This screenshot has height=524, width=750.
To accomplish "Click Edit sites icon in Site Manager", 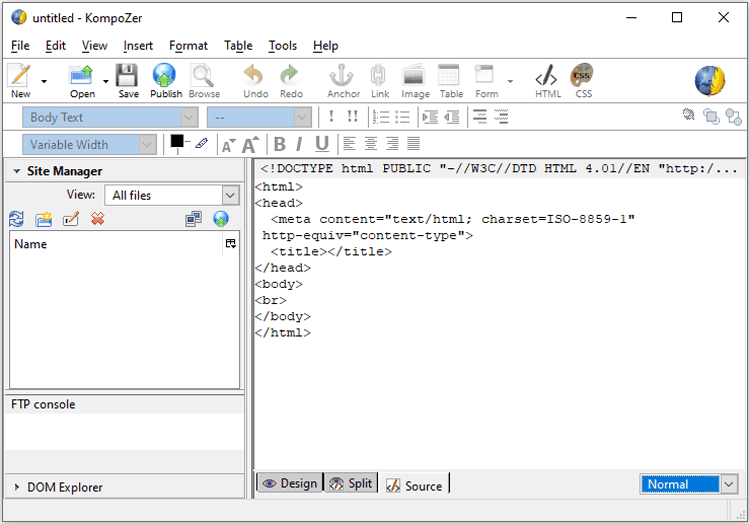I will click(193, 219).
